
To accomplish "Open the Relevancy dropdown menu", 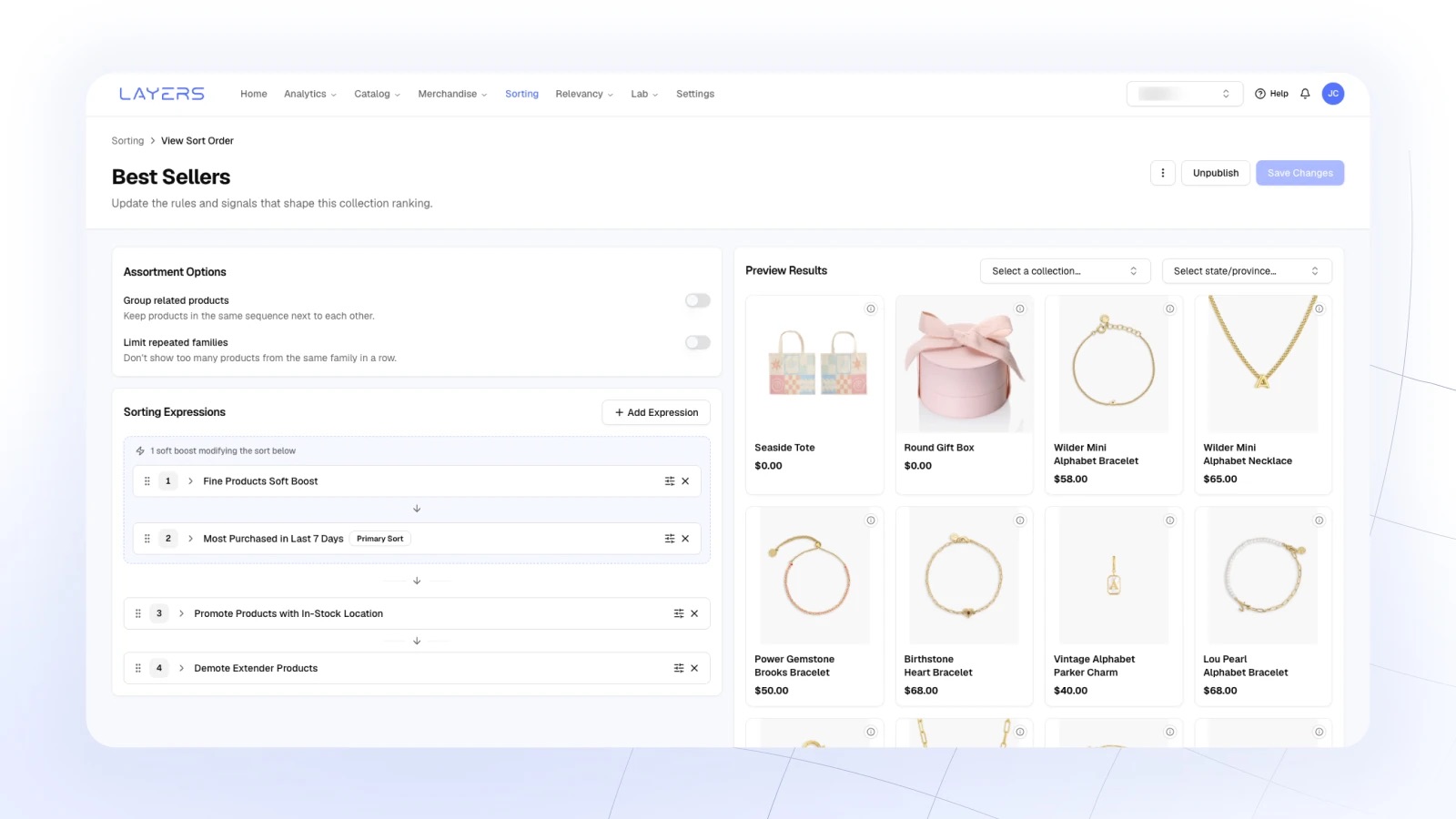I will pyautogui.click(x=585, y=94).
